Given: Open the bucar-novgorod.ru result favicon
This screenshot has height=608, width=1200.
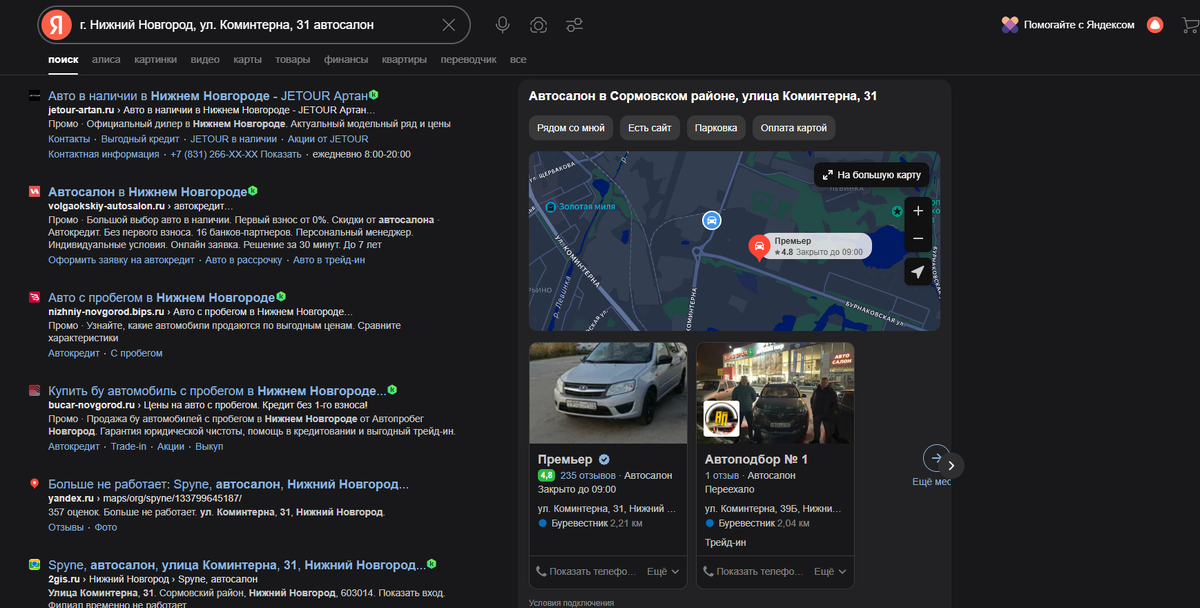Looking at the screenshot, I should coord(34,390).
